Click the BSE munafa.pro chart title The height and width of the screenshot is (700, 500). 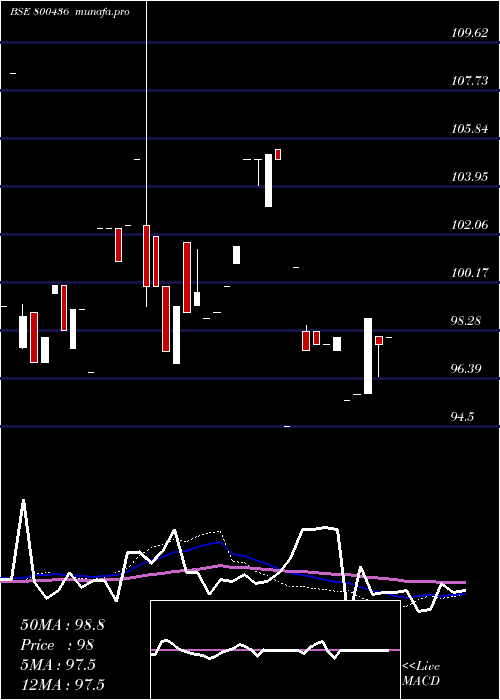tap(70, 12)
